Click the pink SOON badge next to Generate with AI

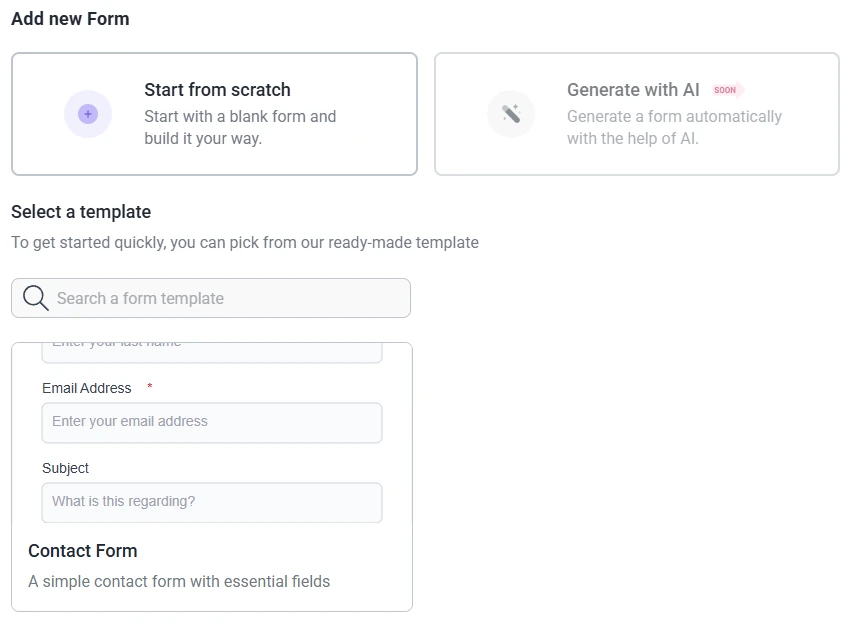726,90
